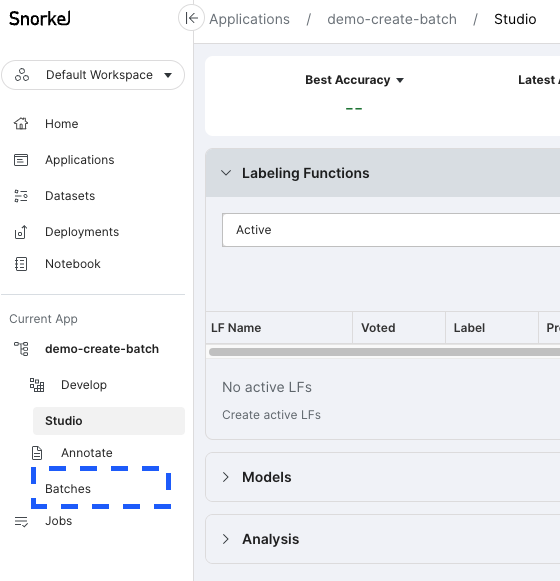Click the Best Accuracy dashes value

[354, 109]
